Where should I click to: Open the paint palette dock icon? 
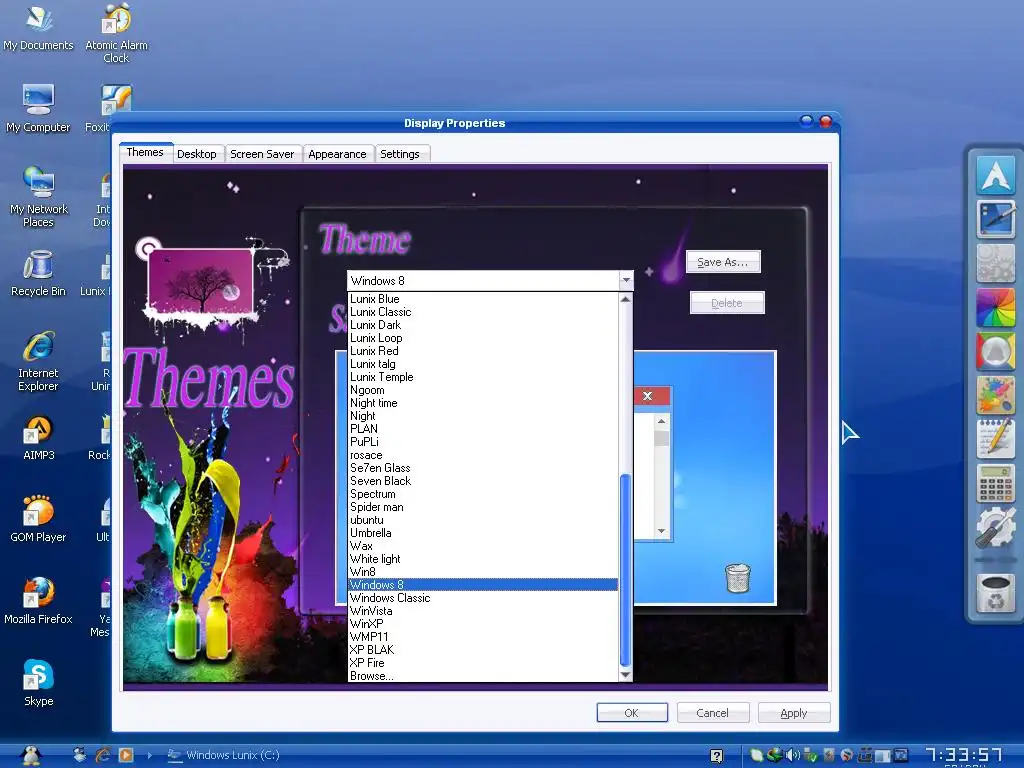[995, 395]
